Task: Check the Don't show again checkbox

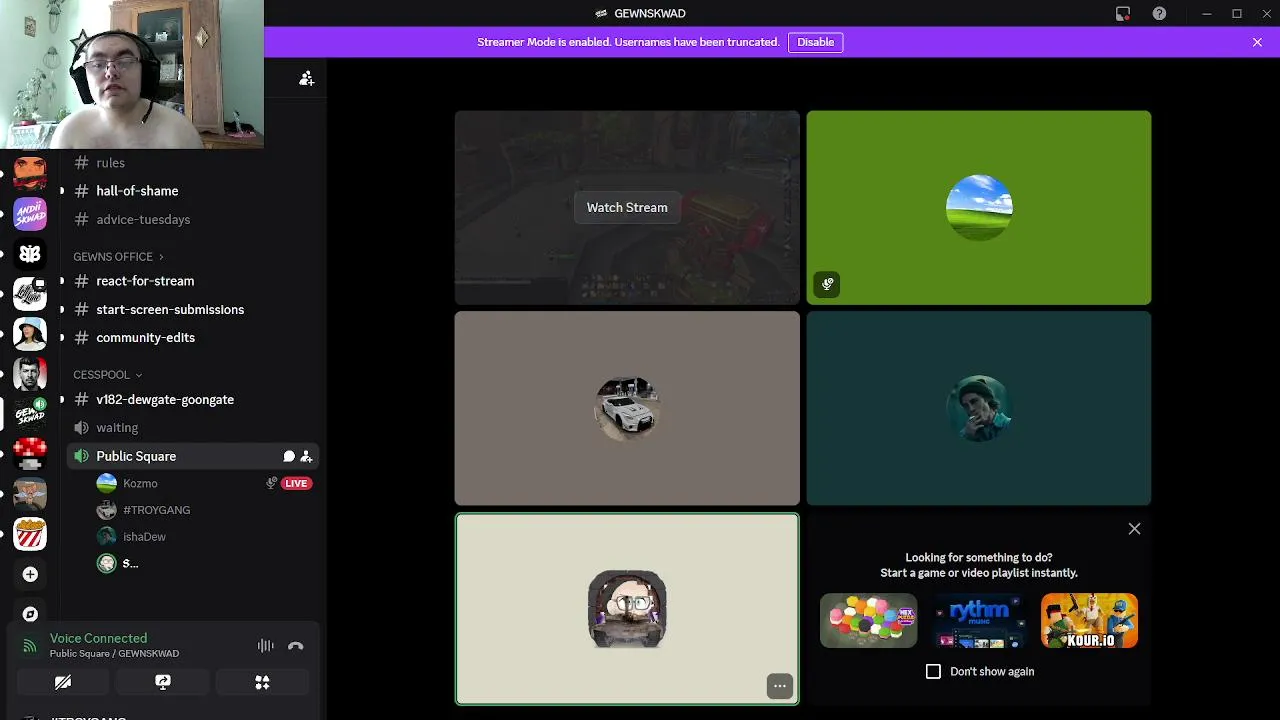Action: tap(933, 672)
